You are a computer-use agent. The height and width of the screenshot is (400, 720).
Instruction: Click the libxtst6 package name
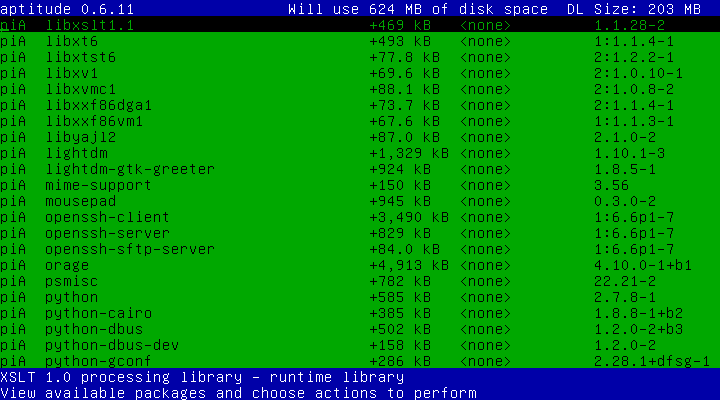[x=81, y=57]
